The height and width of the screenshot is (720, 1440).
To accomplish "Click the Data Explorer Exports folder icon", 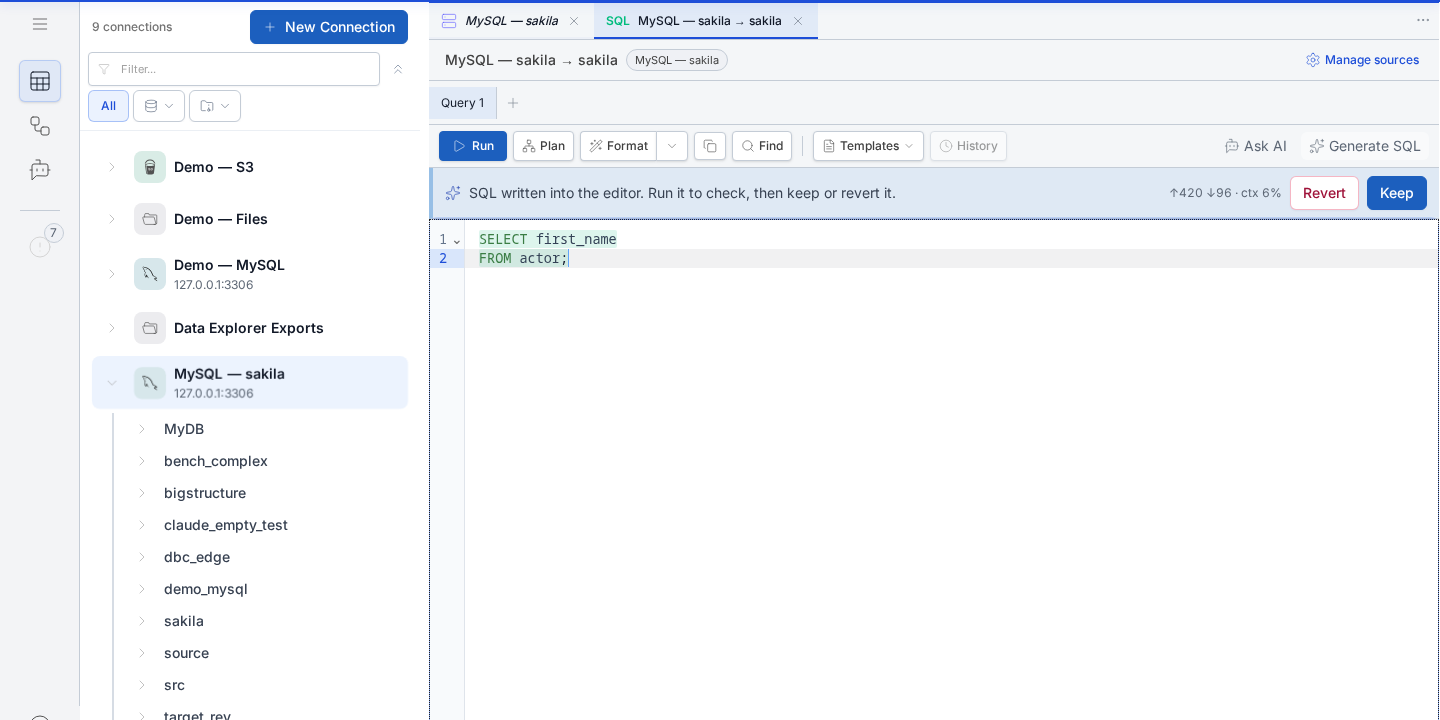I will pos(150,328).
